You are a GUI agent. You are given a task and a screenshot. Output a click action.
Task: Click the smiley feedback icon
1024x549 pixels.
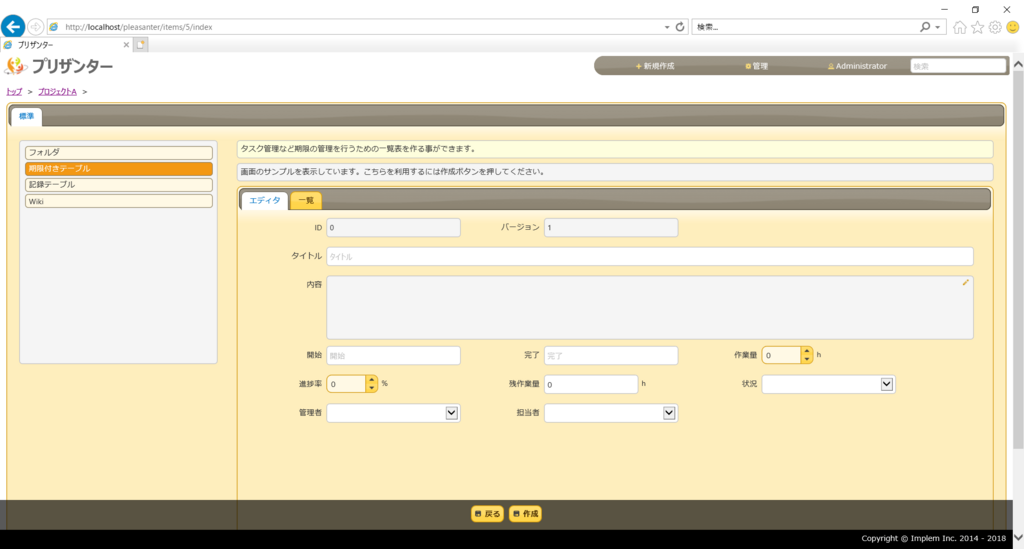click(1012, 27)
